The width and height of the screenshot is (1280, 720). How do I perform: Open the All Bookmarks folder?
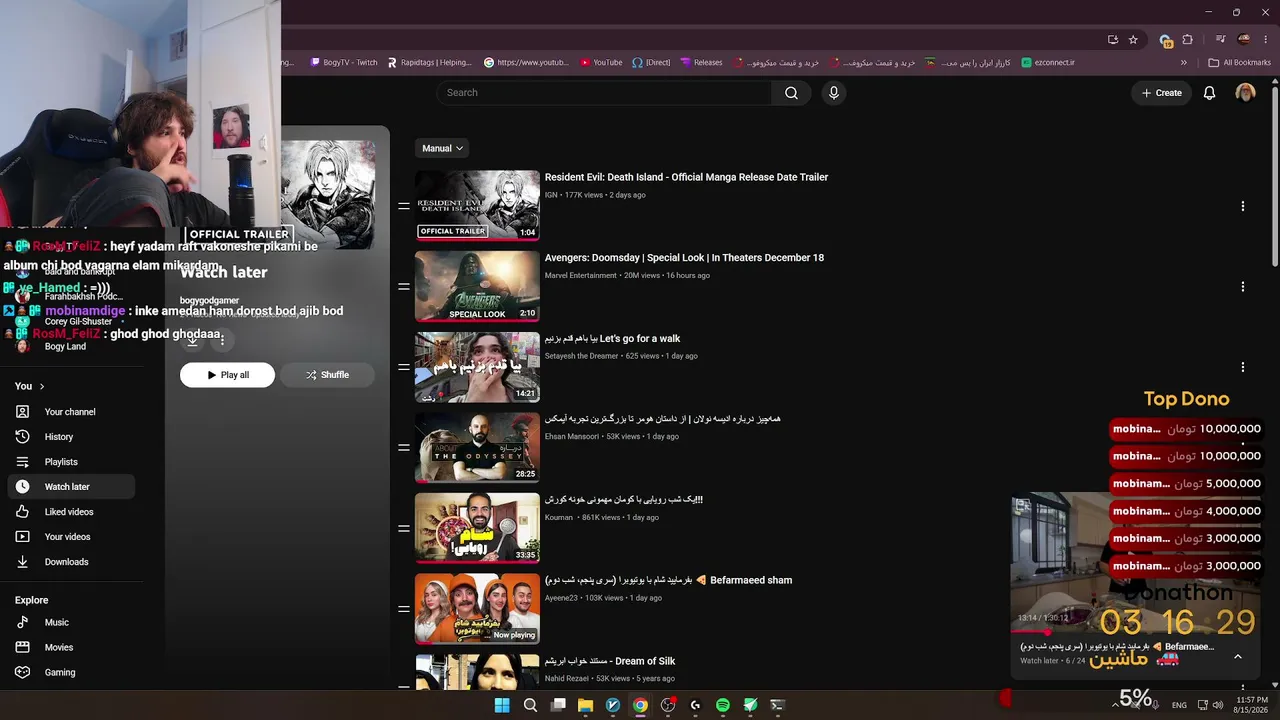point(1240,62)
